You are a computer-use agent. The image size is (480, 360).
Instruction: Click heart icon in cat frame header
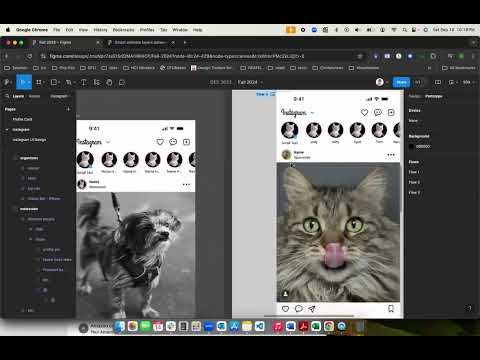364,113
